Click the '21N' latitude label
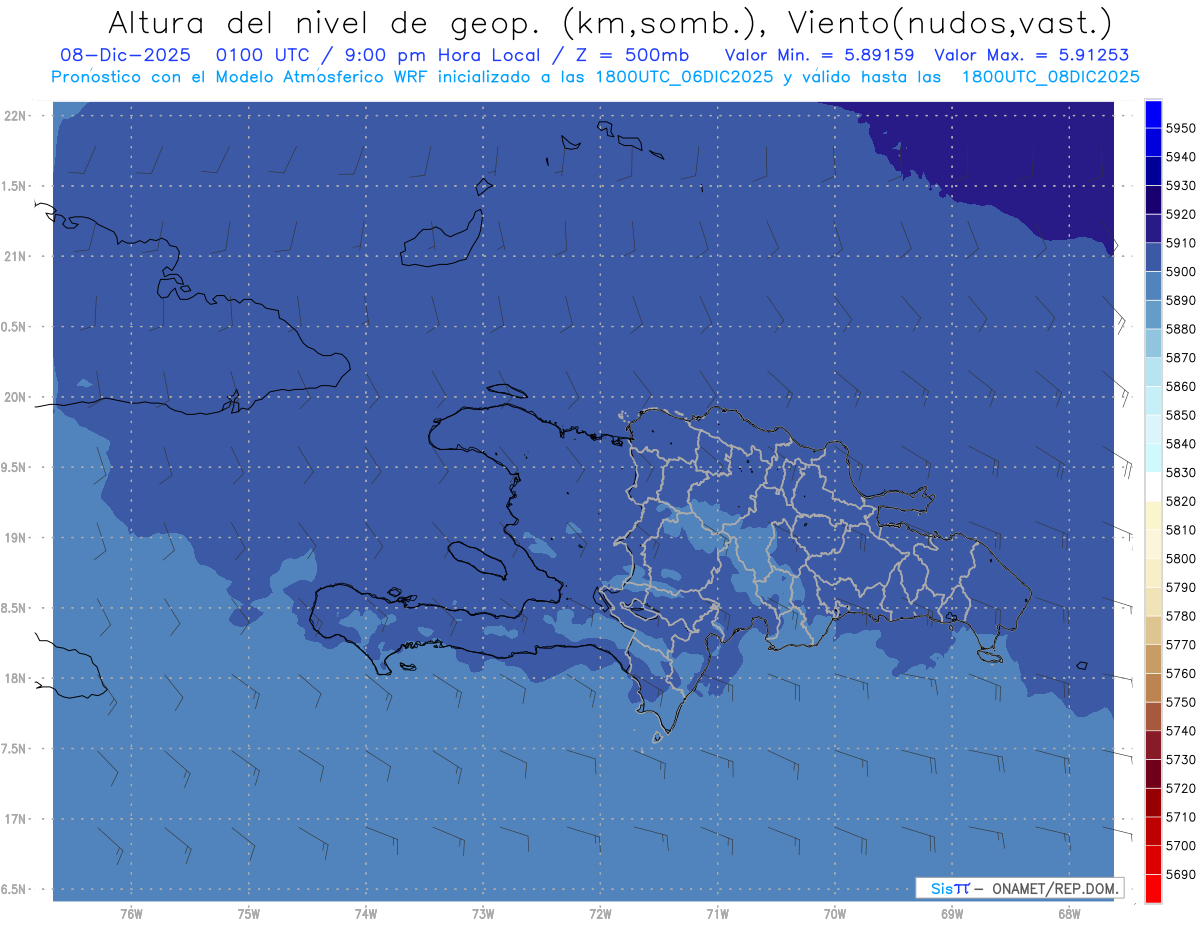Screen dimensions: 1200x927 (15, 256)
